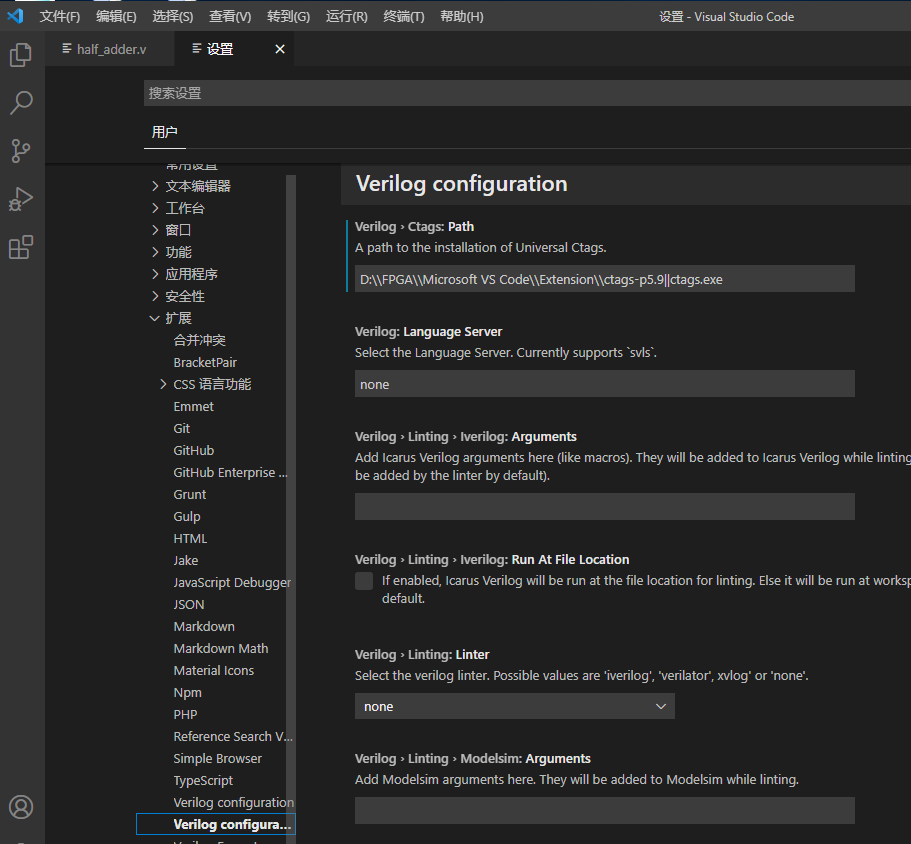Open the Extensions view
This screenshot has width=911, height=844.
21,247
